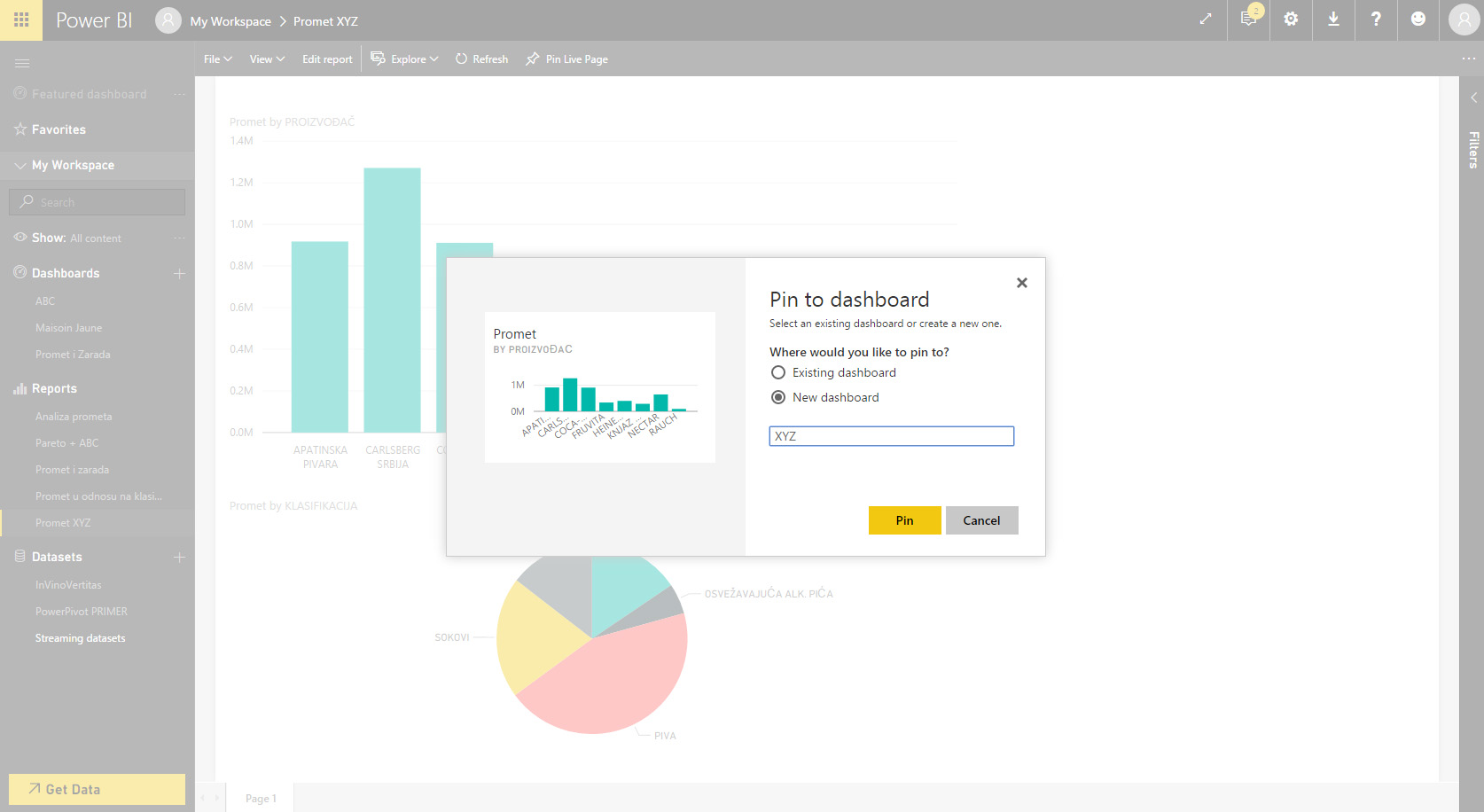Open the help question mark icon
The image size is (1484, 812).
point(1376,20)
